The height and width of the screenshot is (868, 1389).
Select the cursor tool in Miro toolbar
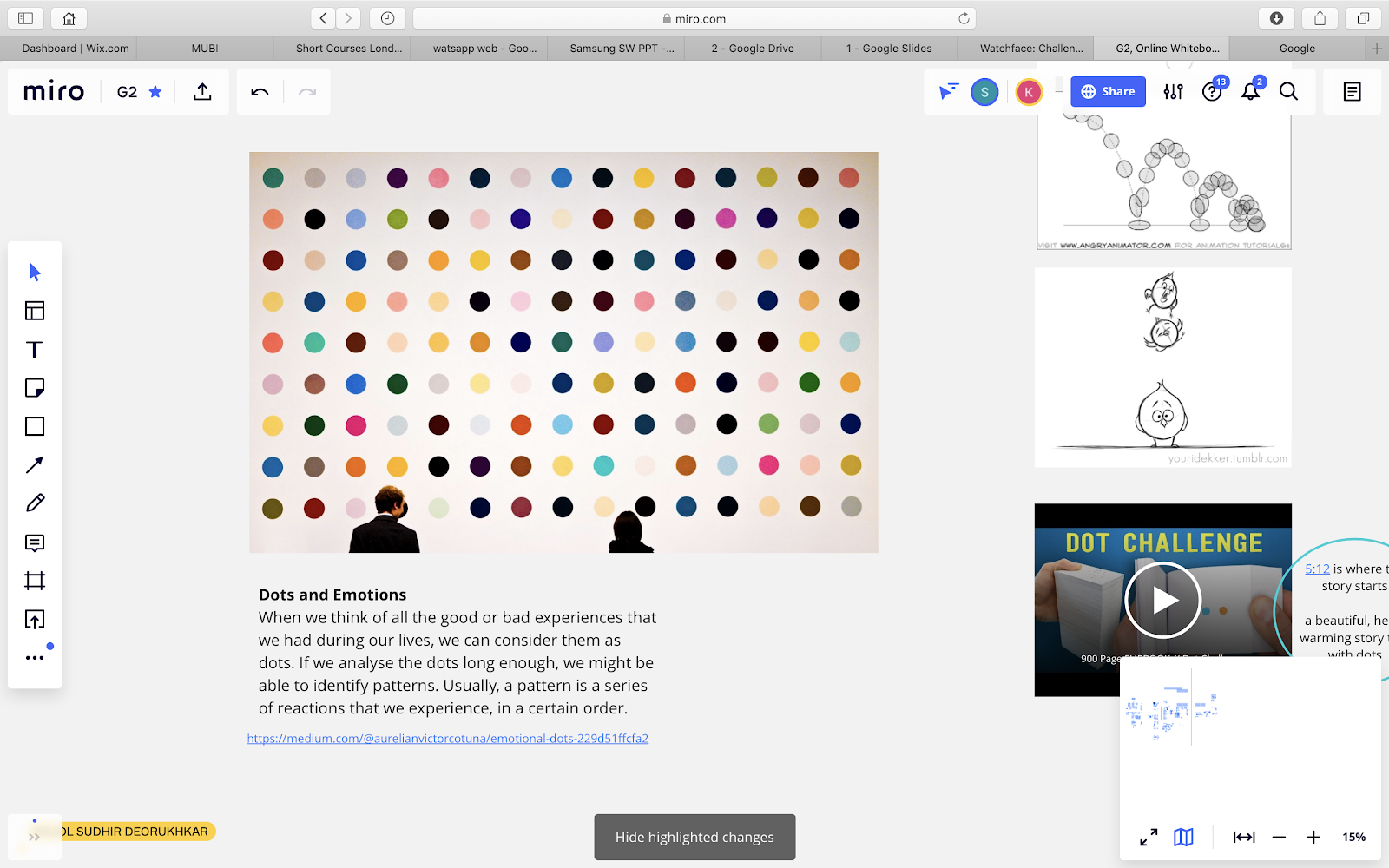(35, 273)
